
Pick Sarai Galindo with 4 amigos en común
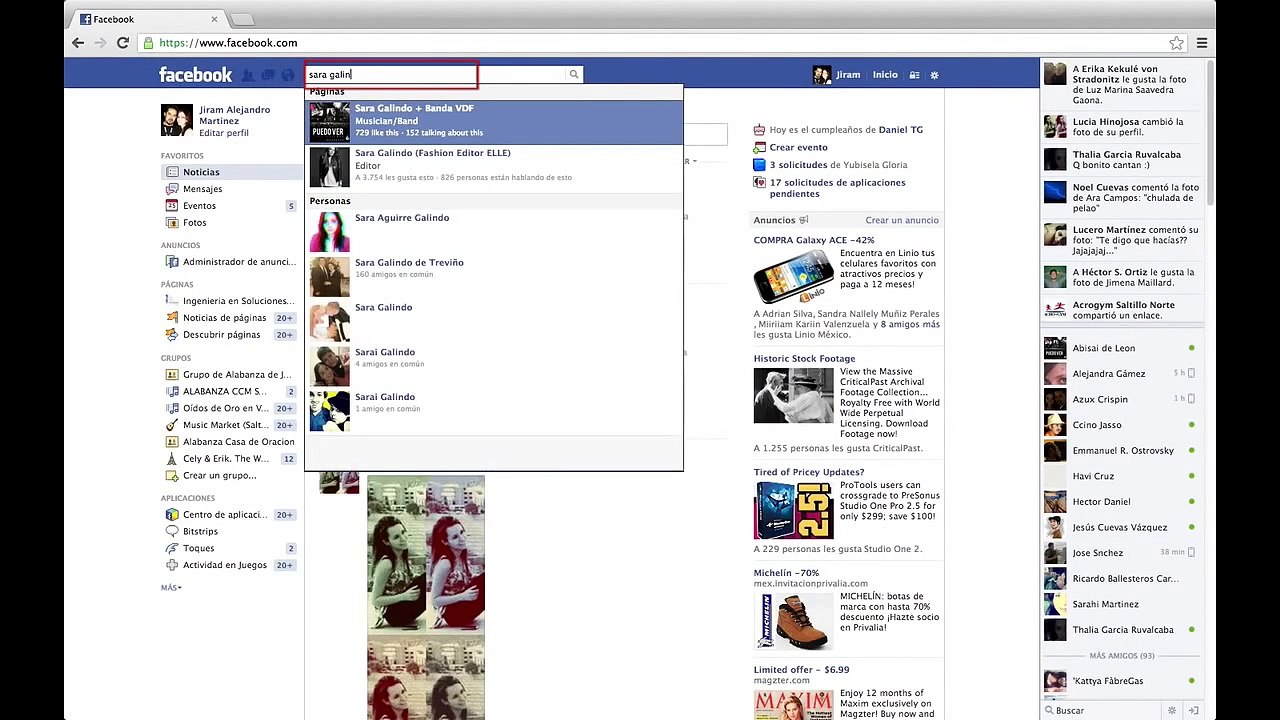[x=494, y=367]
